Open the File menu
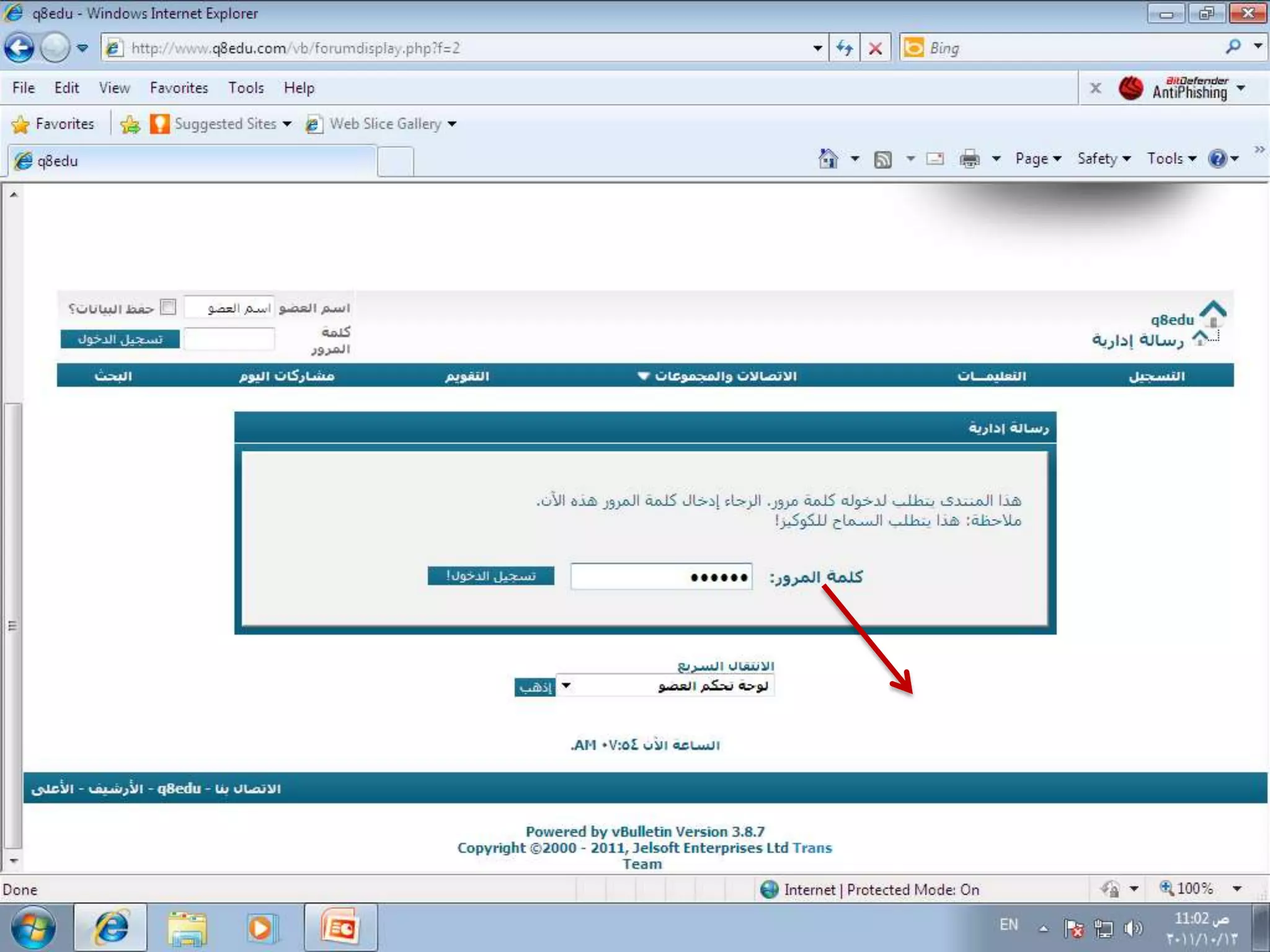Screen dimensions: 1270x952 click(24, 88)
